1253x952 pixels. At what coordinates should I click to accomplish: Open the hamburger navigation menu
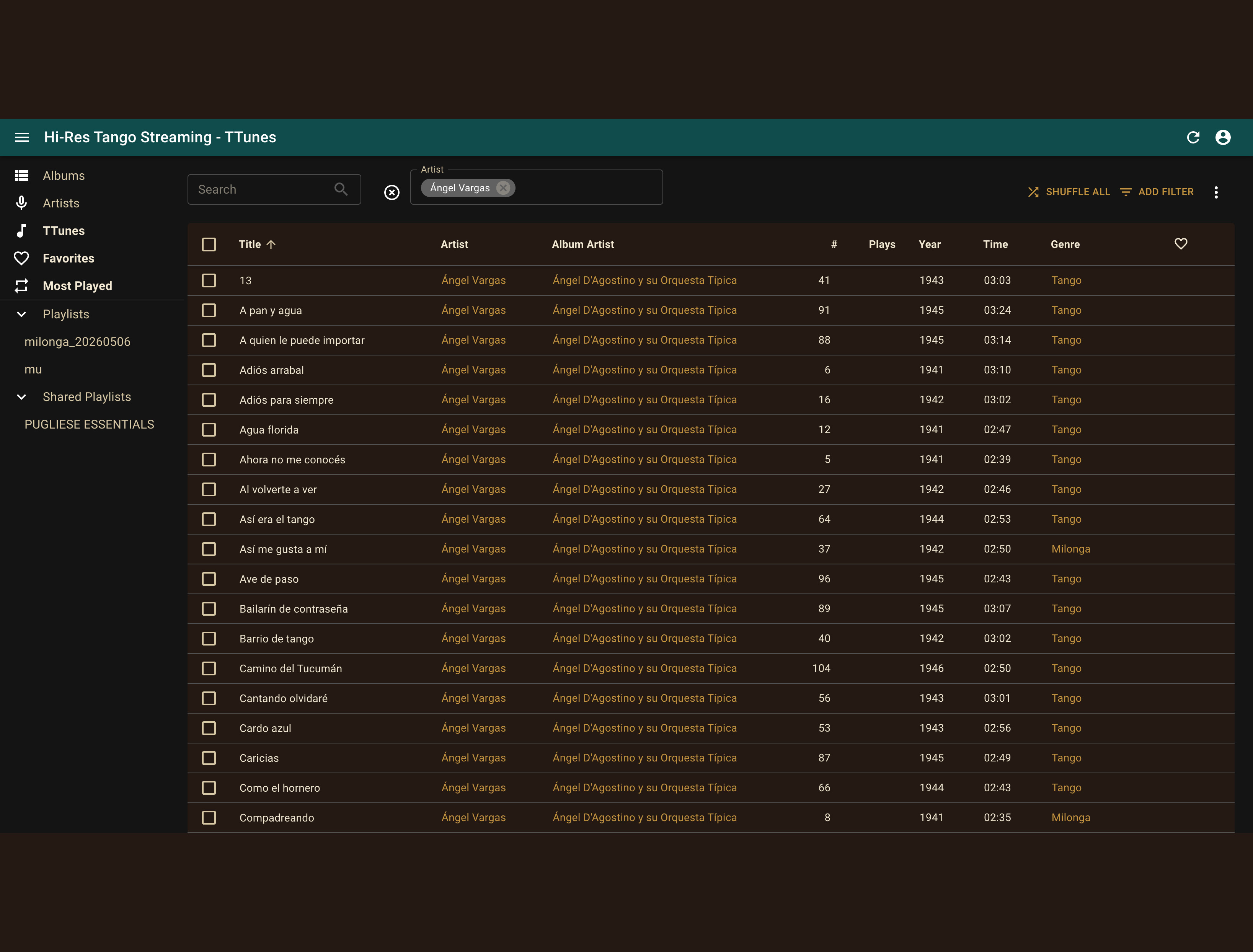[x=22, y=137]
